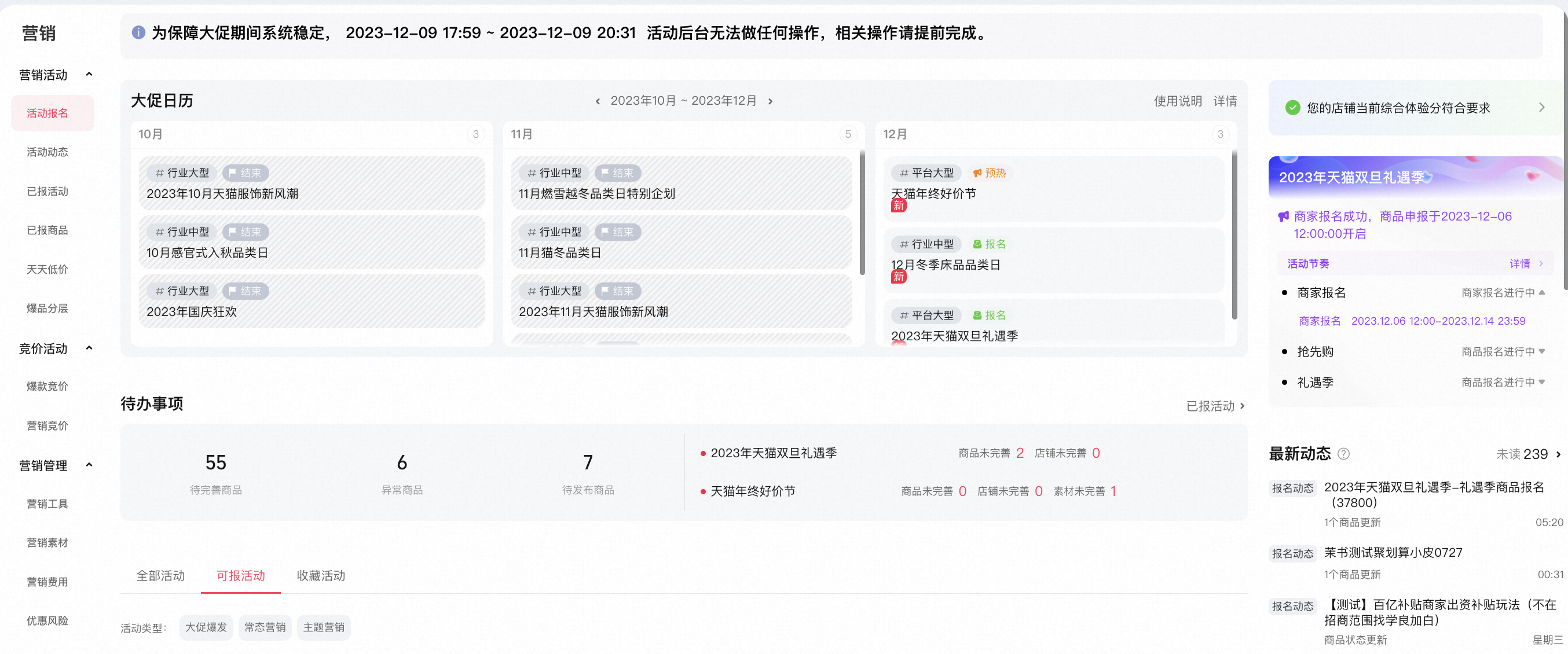Filter by 大促爆发 activity type
Screen dimensions: 1568x654
206,627
